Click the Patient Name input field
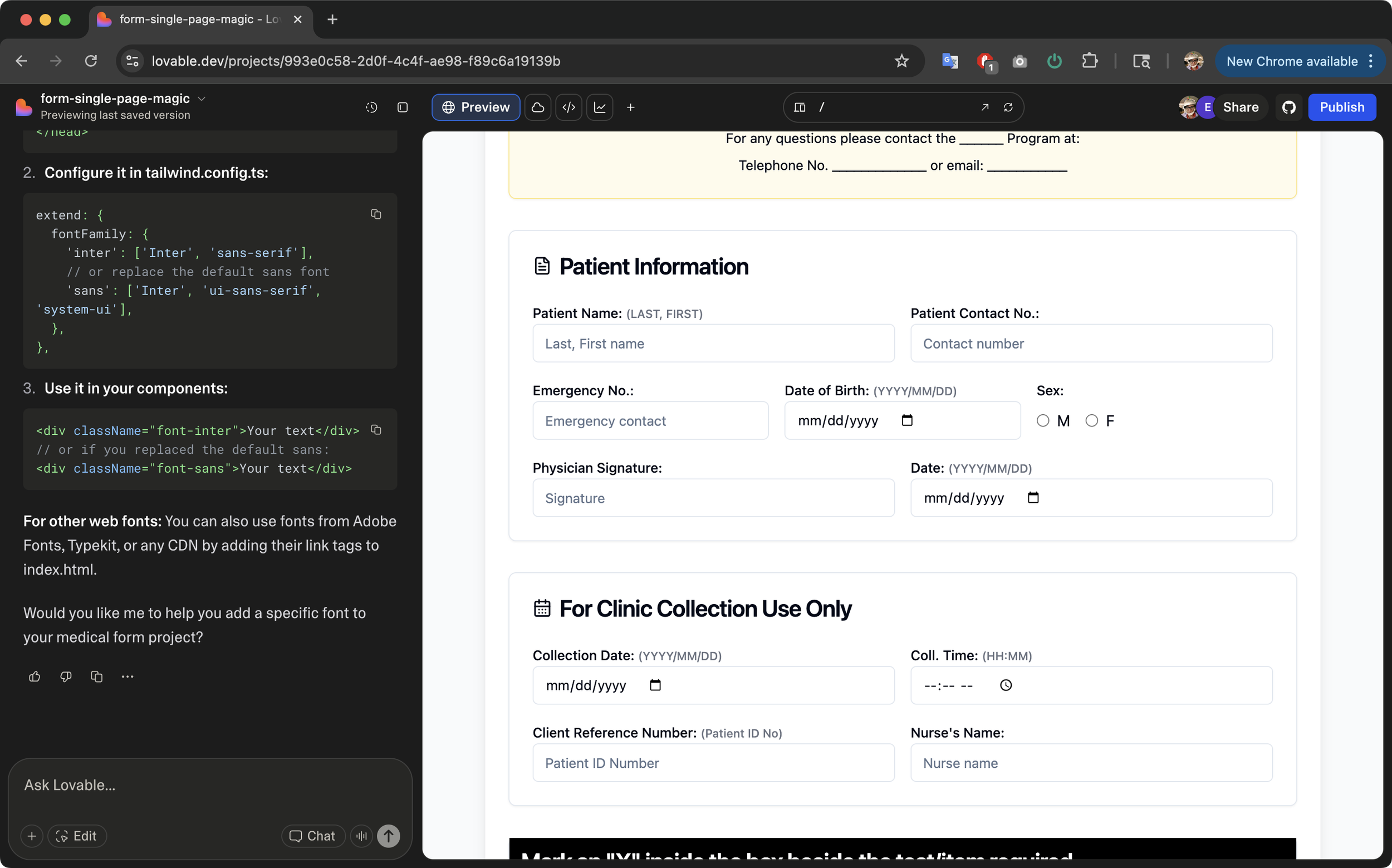 point(713,344)
